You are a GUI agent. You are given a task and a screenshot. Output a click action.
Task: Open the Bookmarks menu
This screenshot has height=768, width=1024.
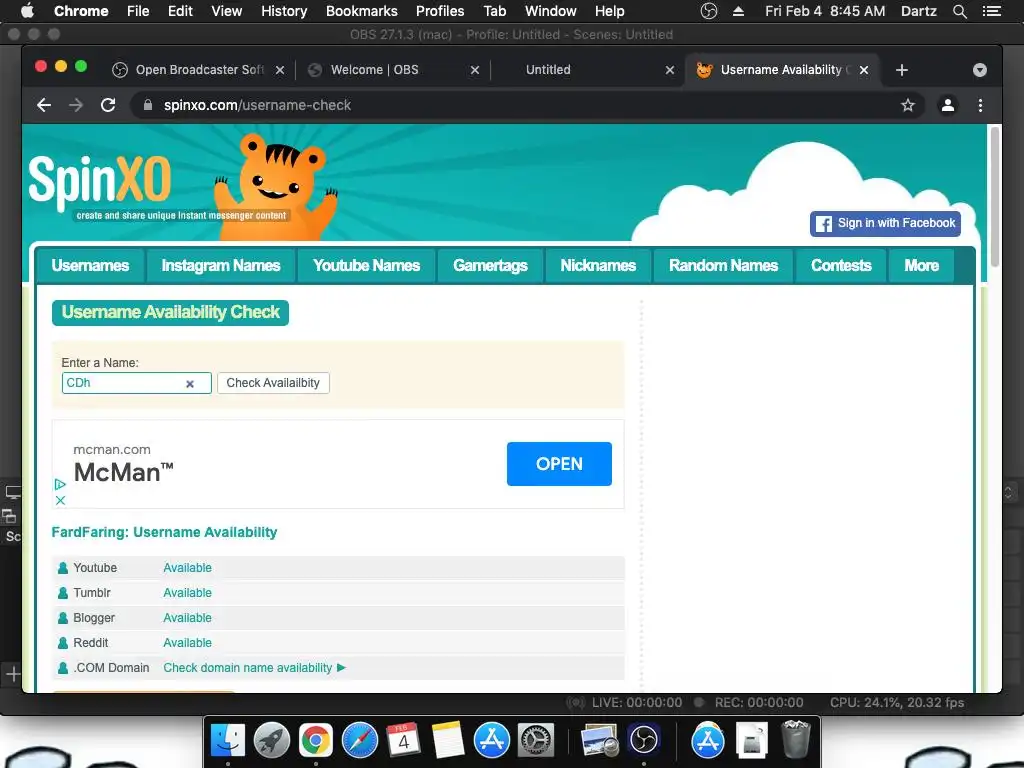pos(361,11)
